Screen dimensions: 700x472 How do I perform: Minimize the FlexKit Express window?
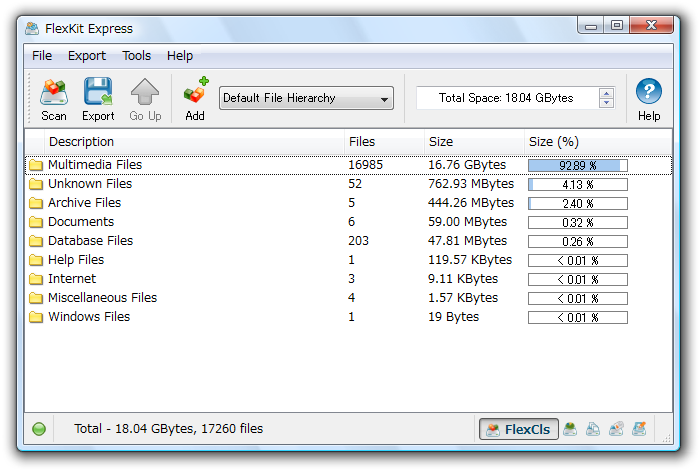click(591, 26)
